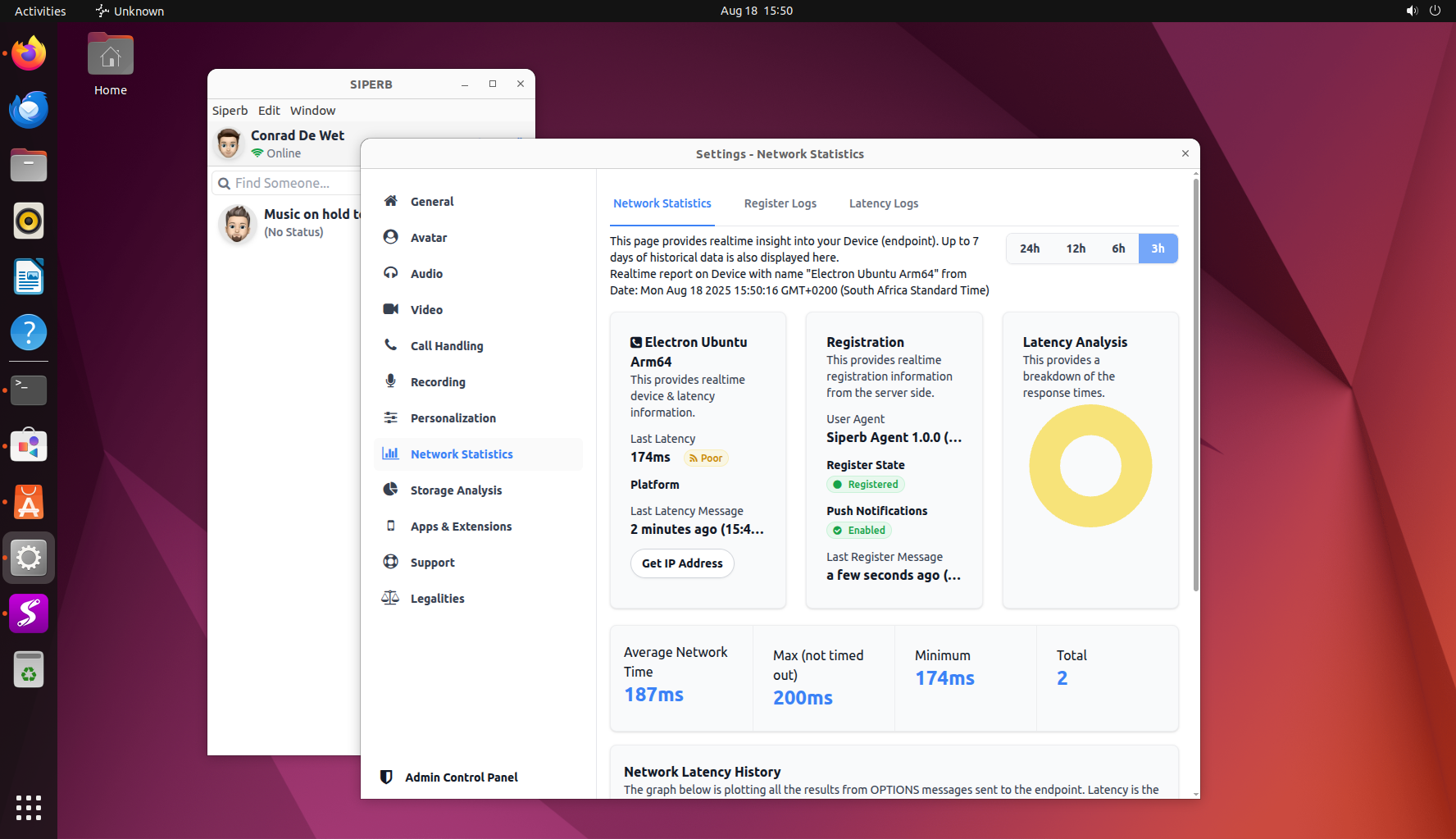The width and height of the screenshot is (1456, 839).
Task: Click the Find Someone search field
Action: coord(287,183)
